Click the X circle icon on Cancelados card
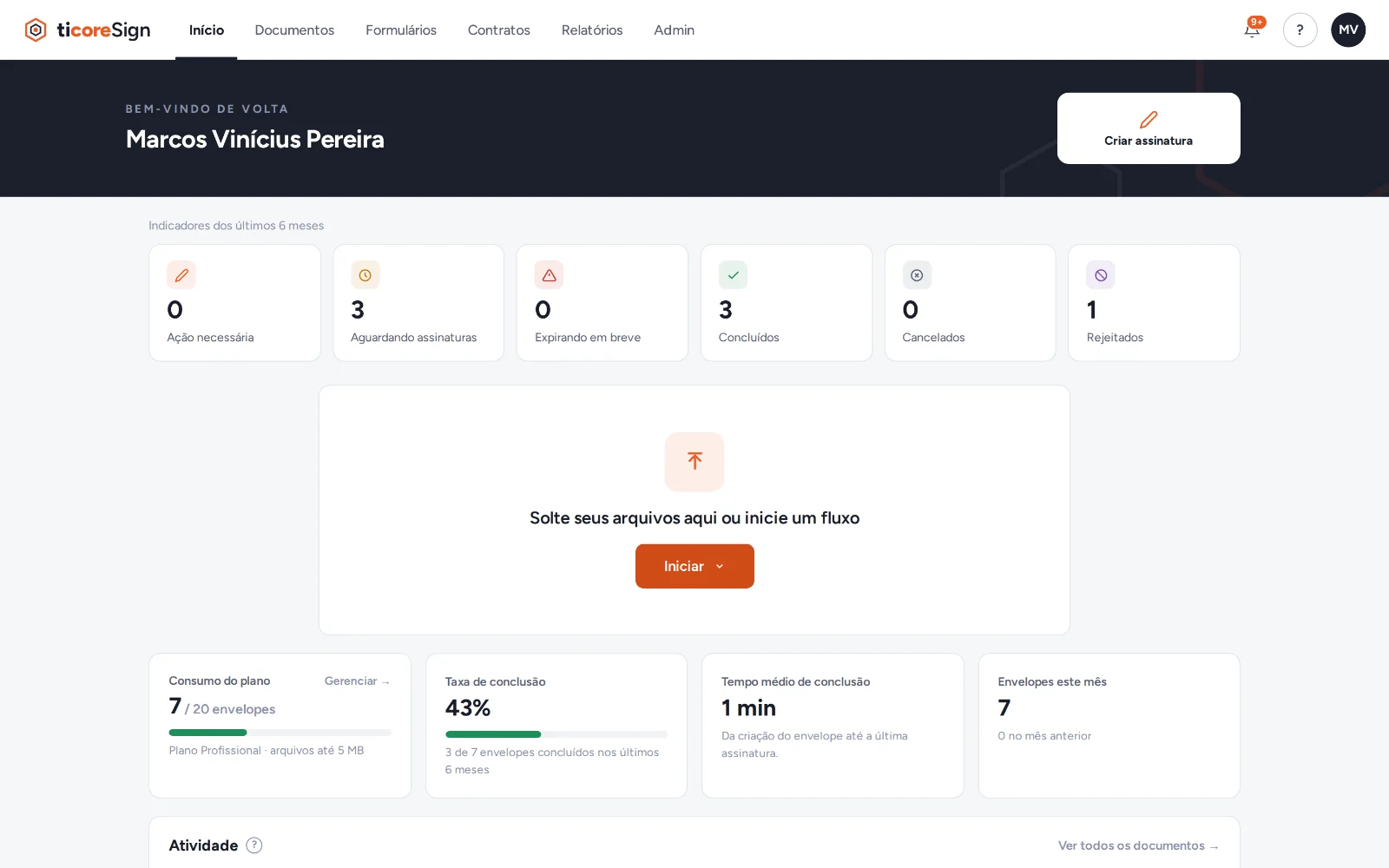1389x868 pixels. coord(917,275)
